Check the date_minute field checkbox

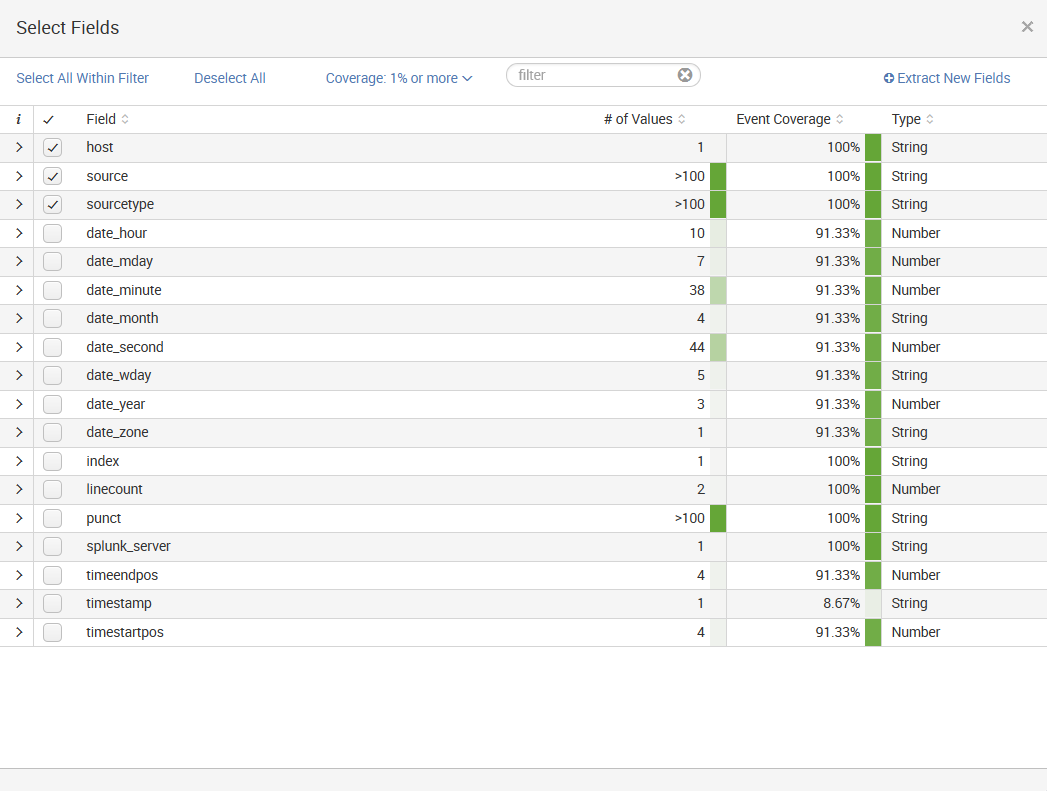point(52,290)
